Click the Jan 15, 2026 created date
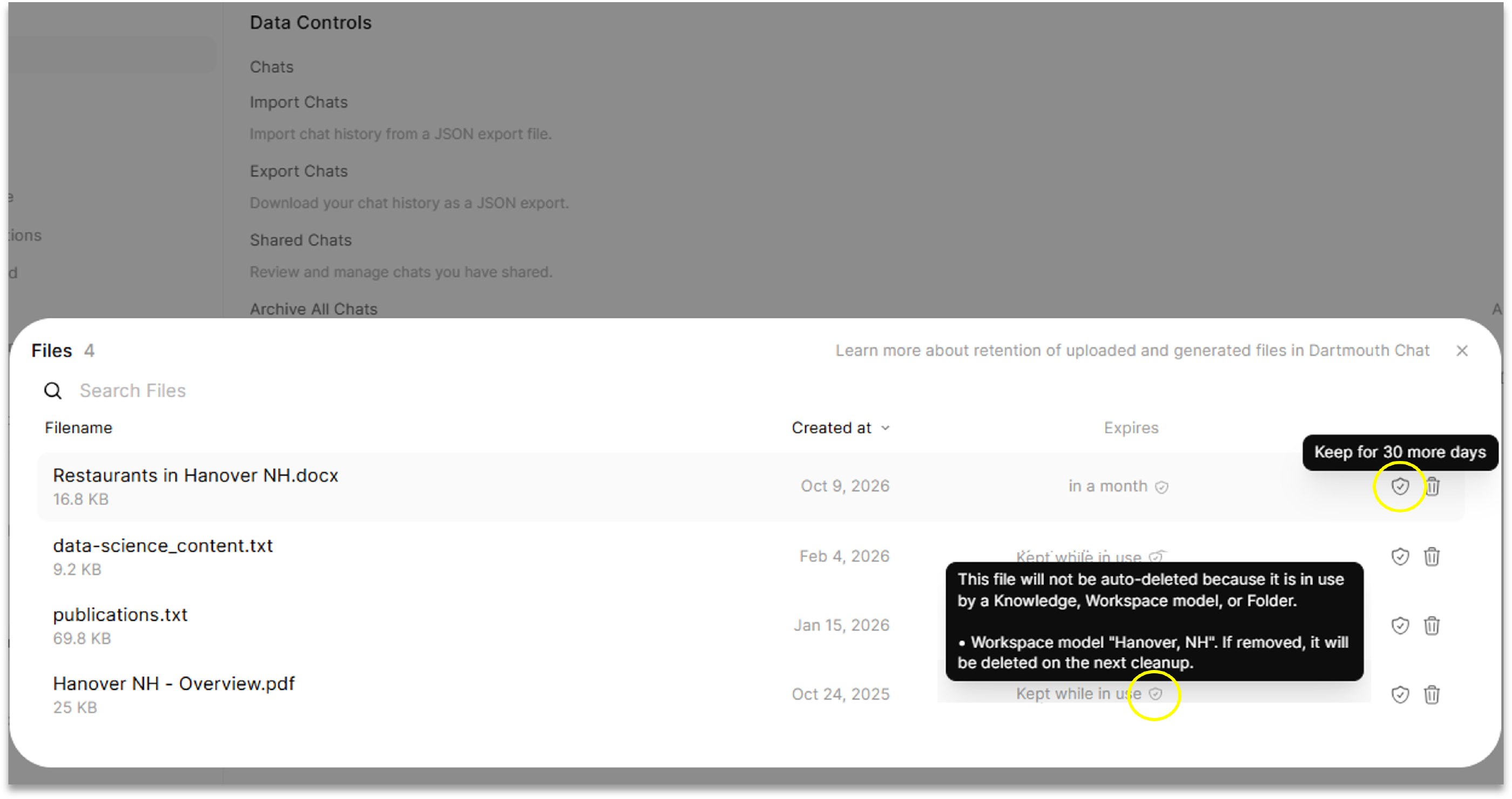1512x799 pixels. (x=841, y=625)
